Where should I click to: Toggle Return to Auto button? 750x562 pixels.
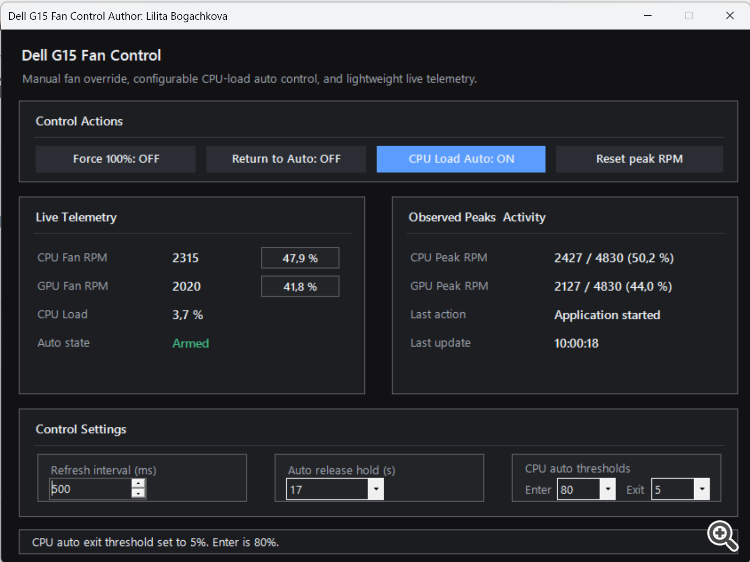coord(286,159)
